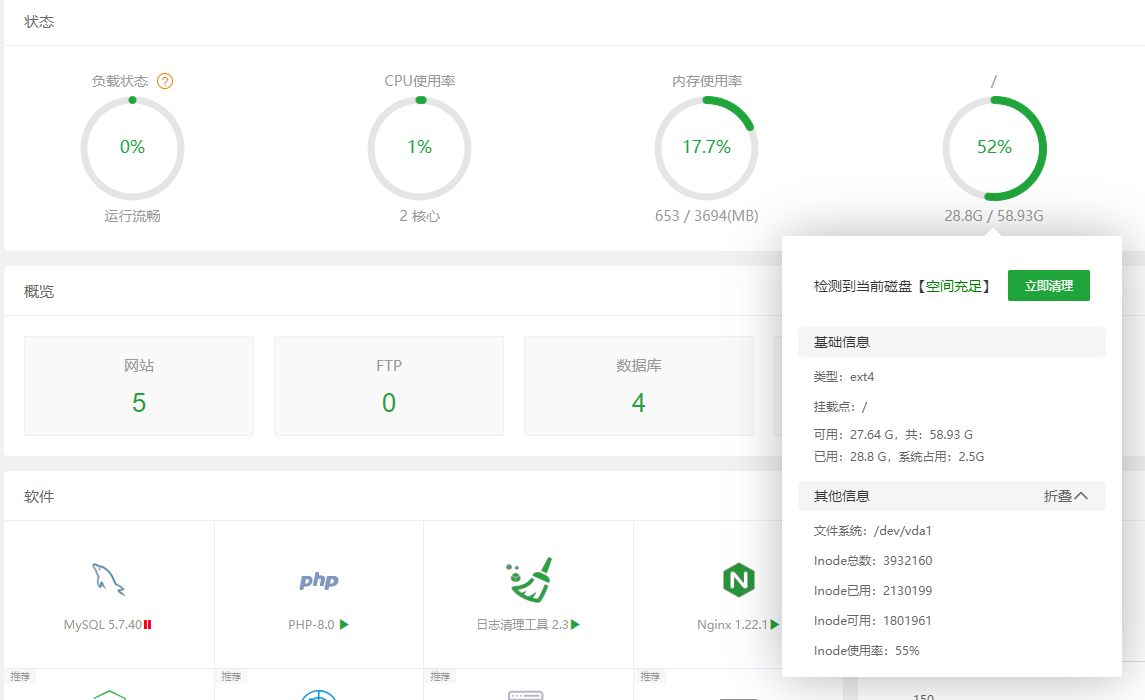Screen dimensions: 1145x700
Task: Click the 其他信息 section header
Action: 951,496
